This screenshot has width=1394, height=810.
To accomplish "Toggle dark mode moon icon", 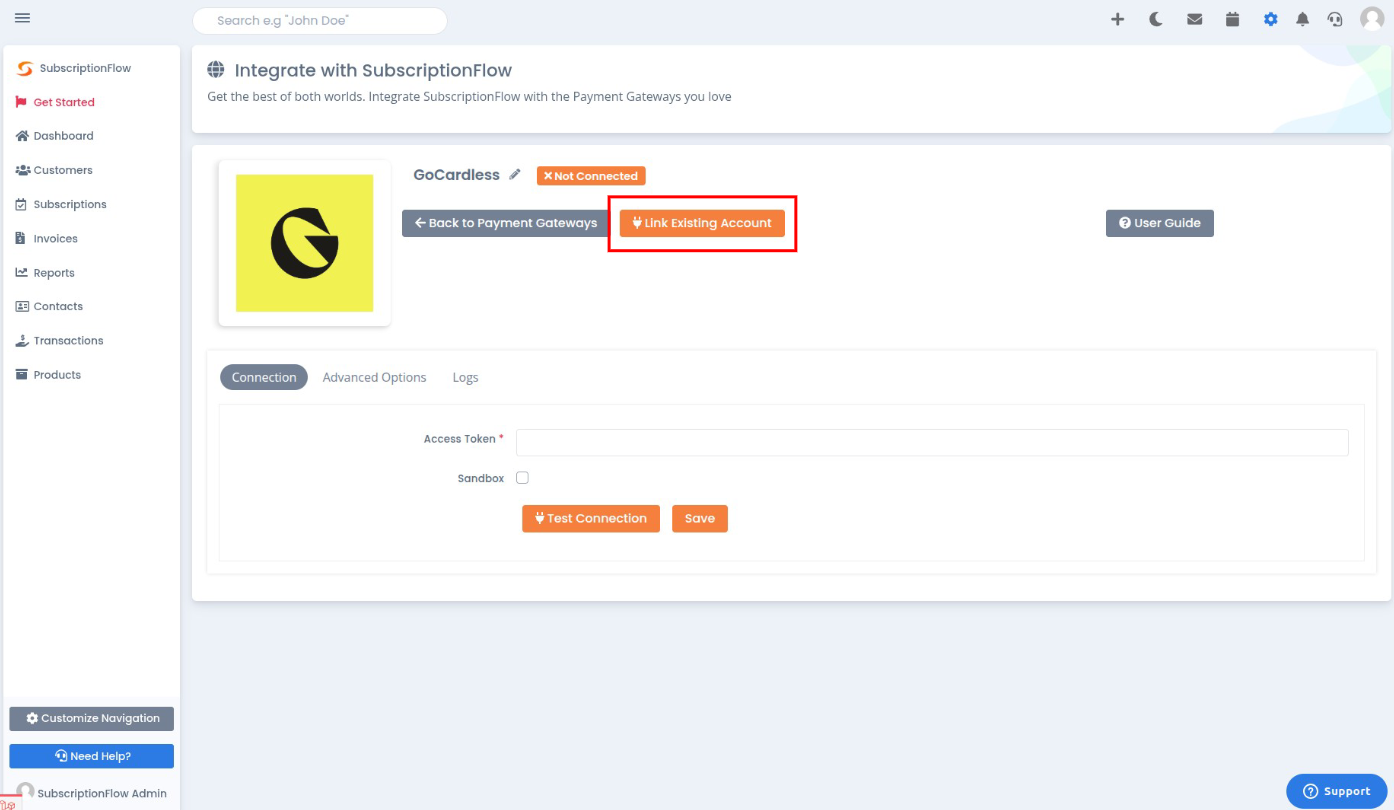I will point(1156,19).
